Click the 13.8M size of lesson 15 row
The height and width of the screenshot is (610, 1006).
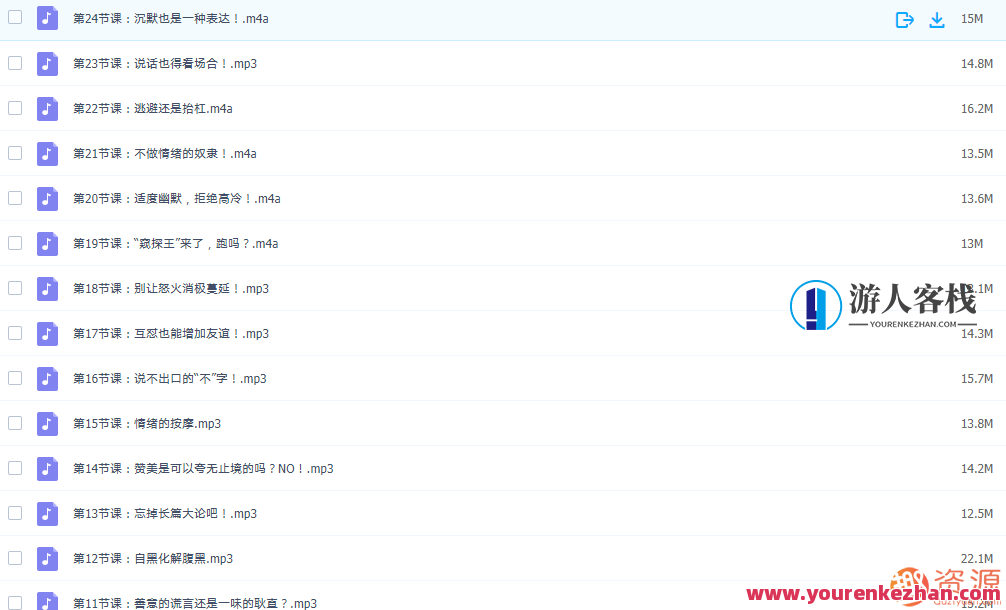976,424
